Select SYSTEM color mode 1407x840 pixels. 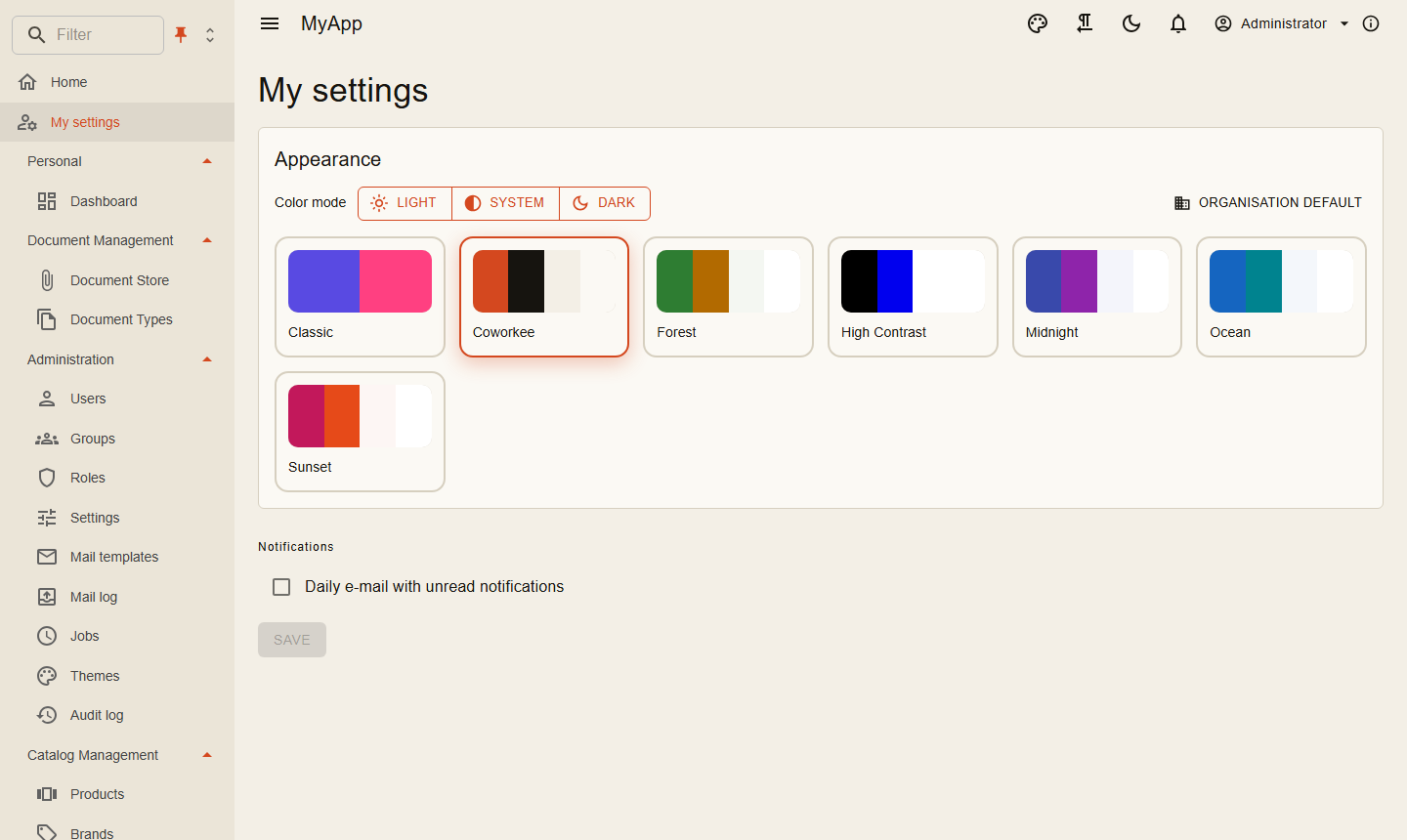(x=505, y=203)
